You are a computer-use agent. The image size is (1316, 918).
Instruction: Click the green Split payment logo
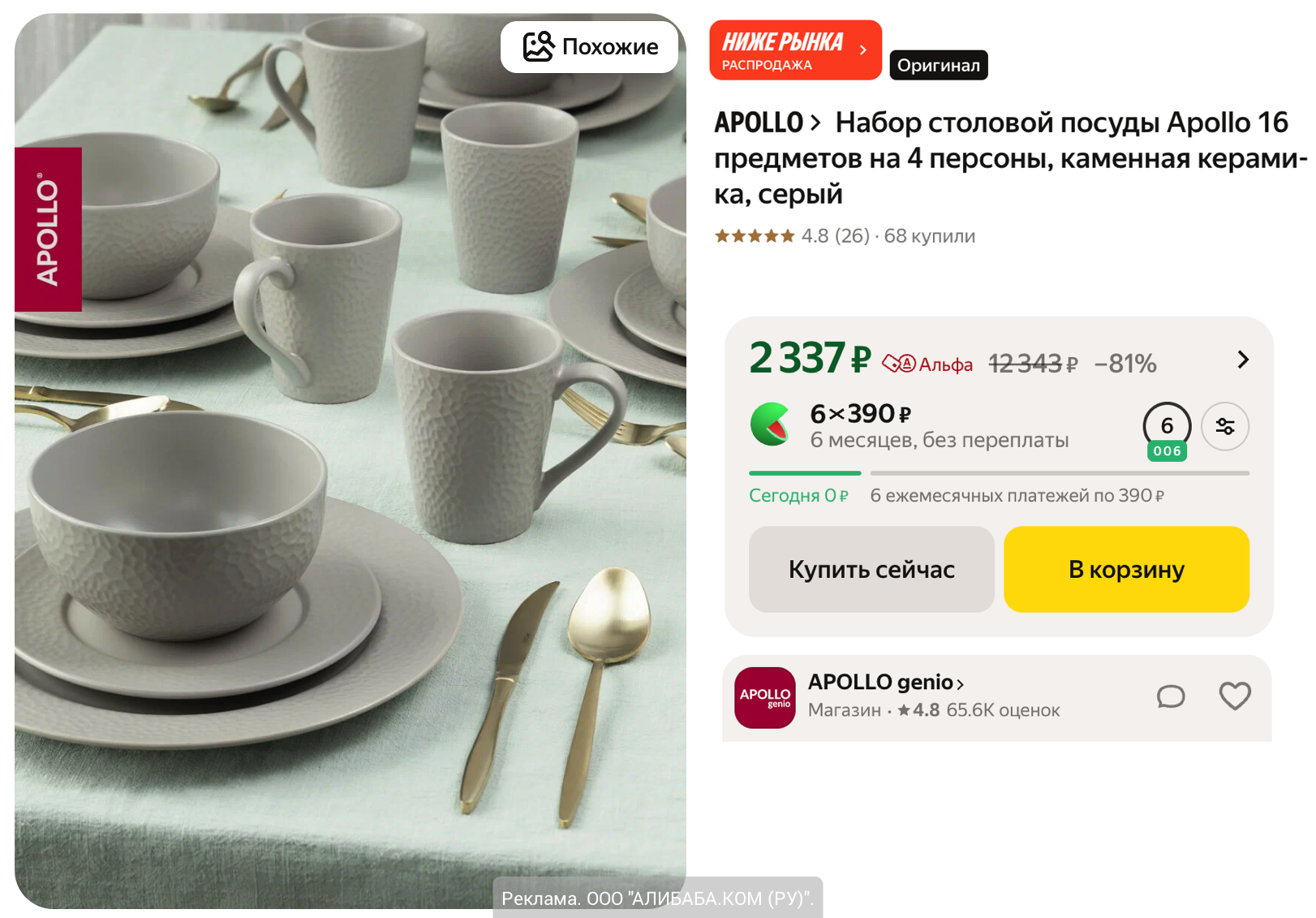pos(770,425)
